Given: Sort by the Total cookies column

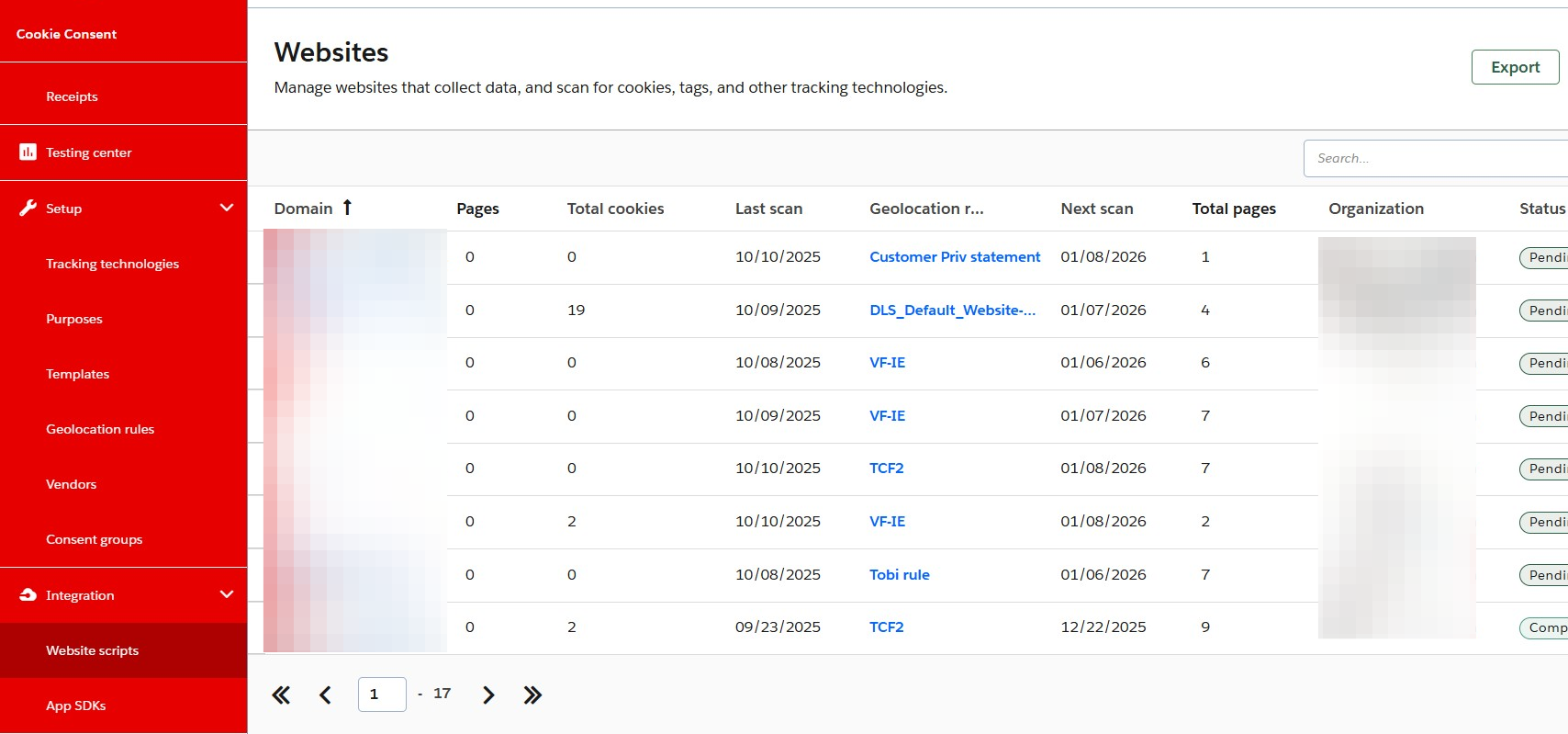Looking at the screenshot, I should tap(615, 209).
